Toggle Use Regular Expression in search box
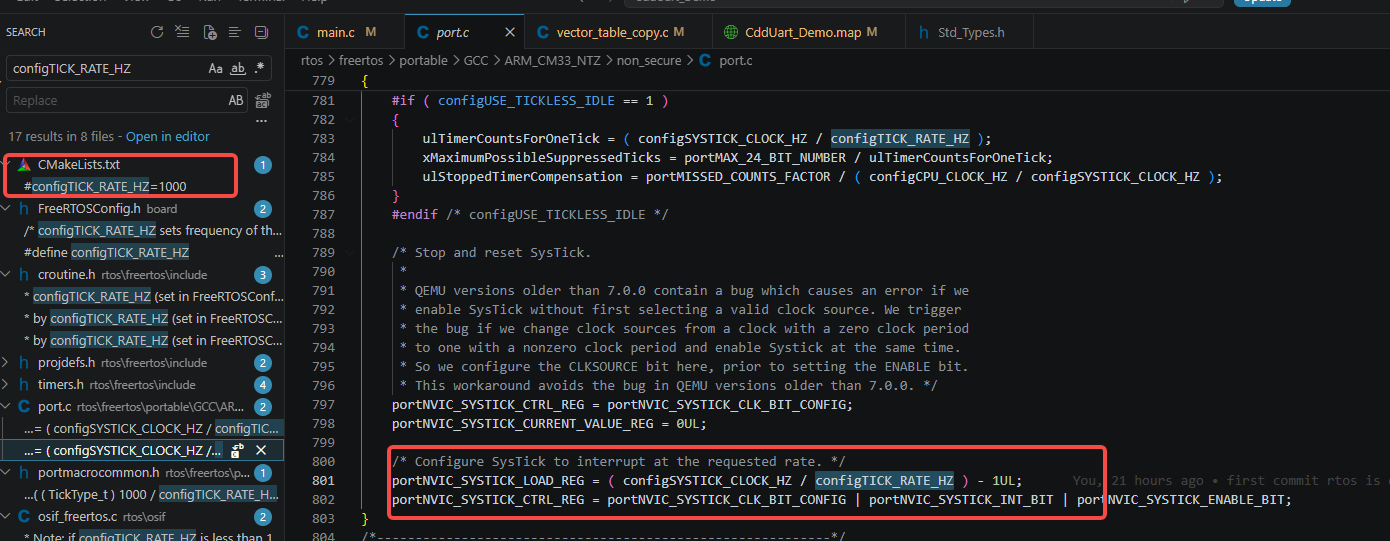 pyautogui.click(x=260, y=68)
